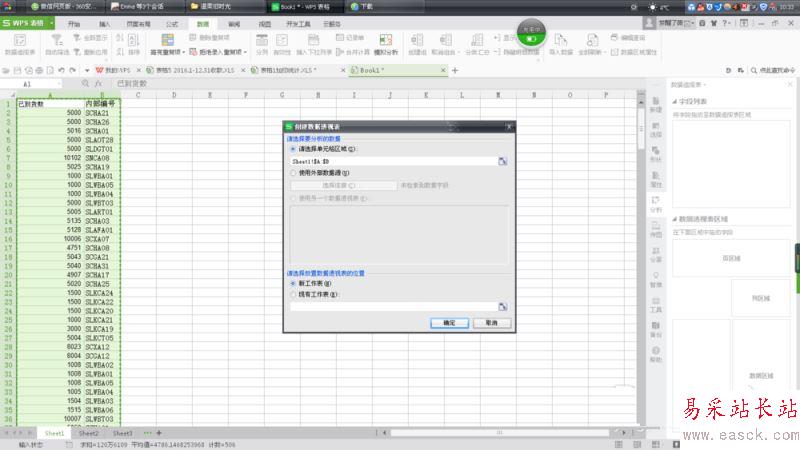This screenshot has width=800, height=450.
Task: Collapse the Field List (字段列表) section
Action: click(674, 102)
